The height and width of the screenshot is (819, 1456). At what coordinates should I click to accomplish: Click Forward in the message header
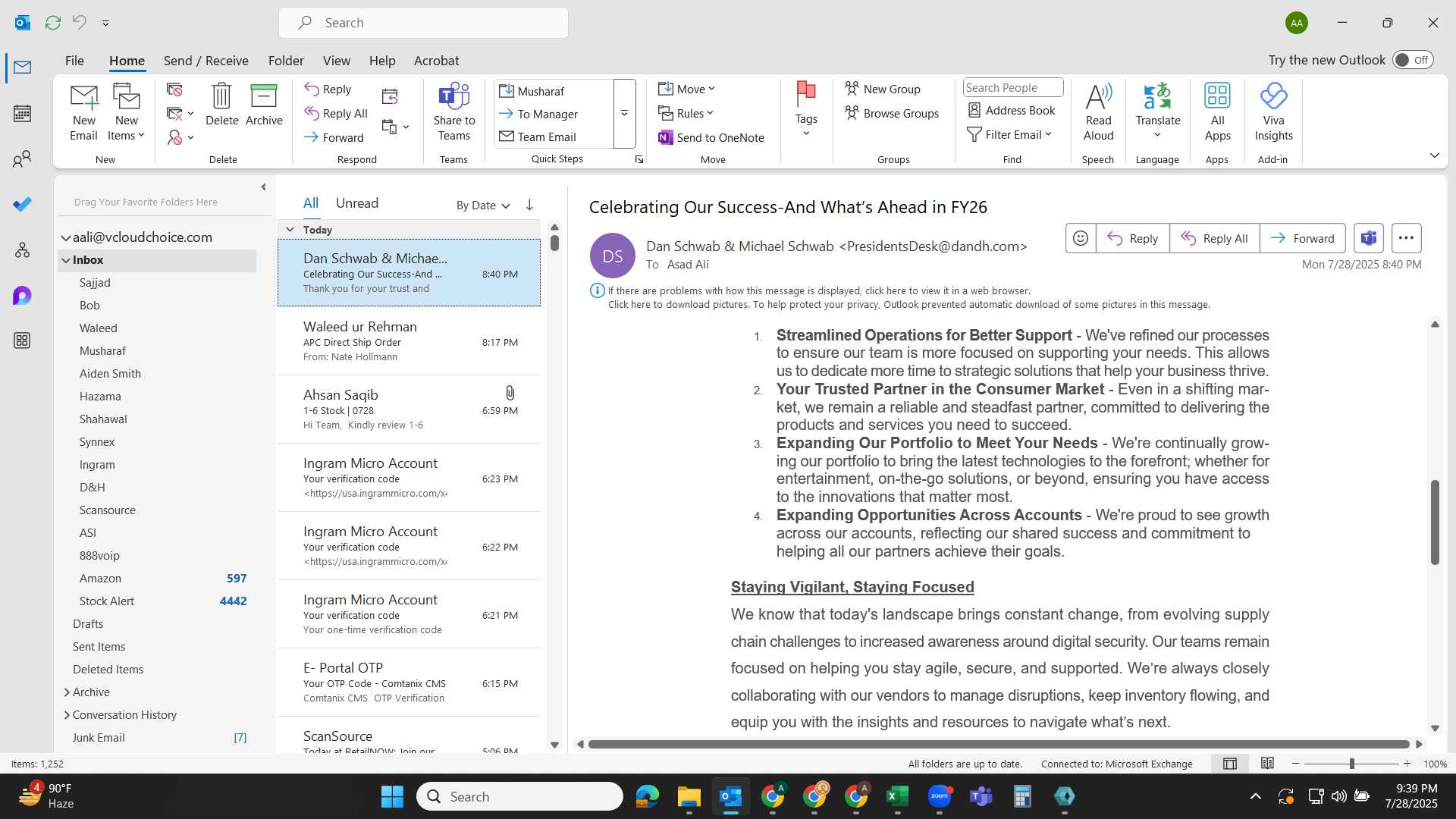click(x=1302, y=238)
